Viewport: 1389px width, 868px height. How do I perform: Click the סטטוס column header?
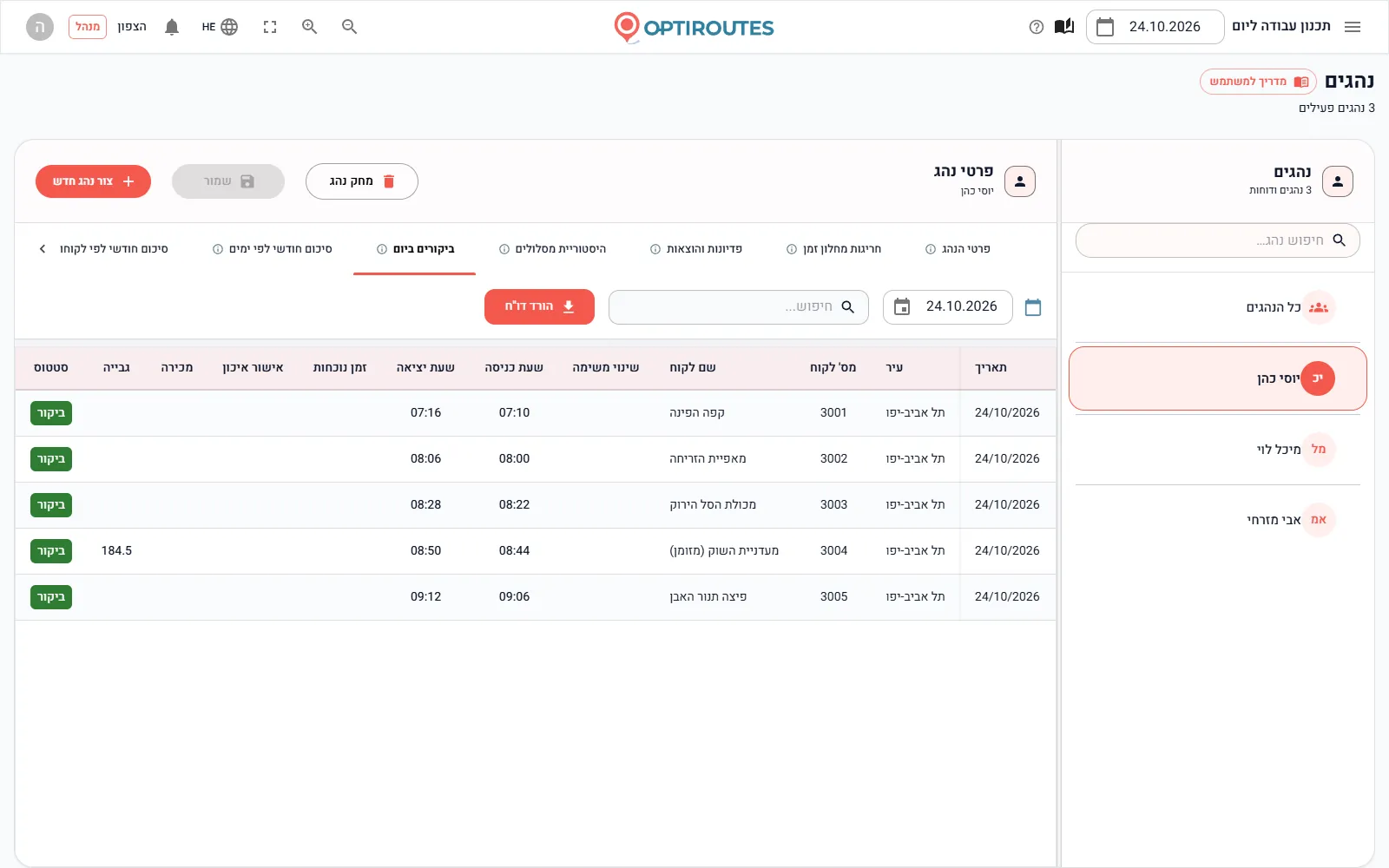coord(51,368)
